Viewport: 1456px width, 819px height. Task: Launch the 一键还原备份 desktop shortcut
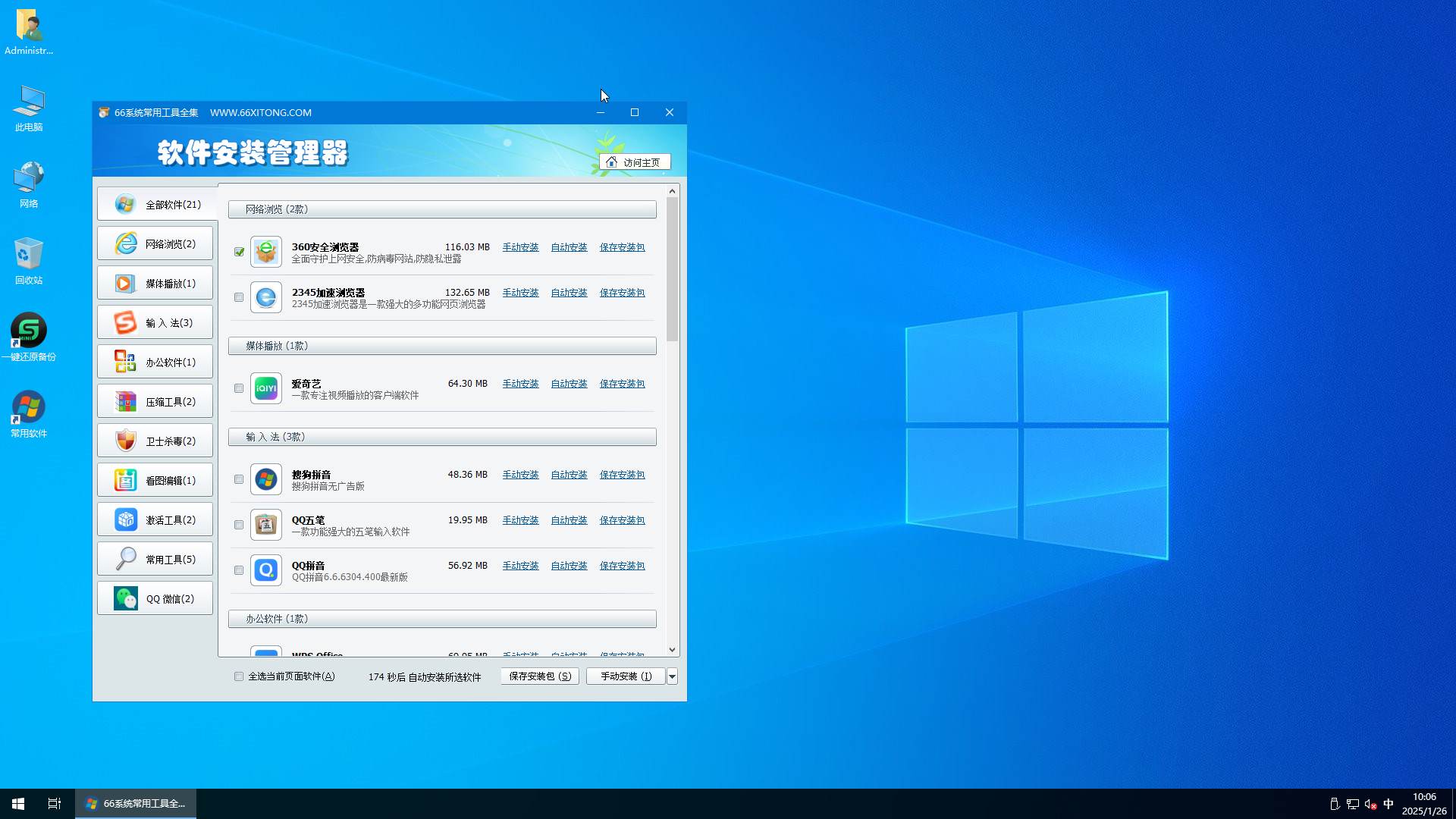tap(29, 337)
